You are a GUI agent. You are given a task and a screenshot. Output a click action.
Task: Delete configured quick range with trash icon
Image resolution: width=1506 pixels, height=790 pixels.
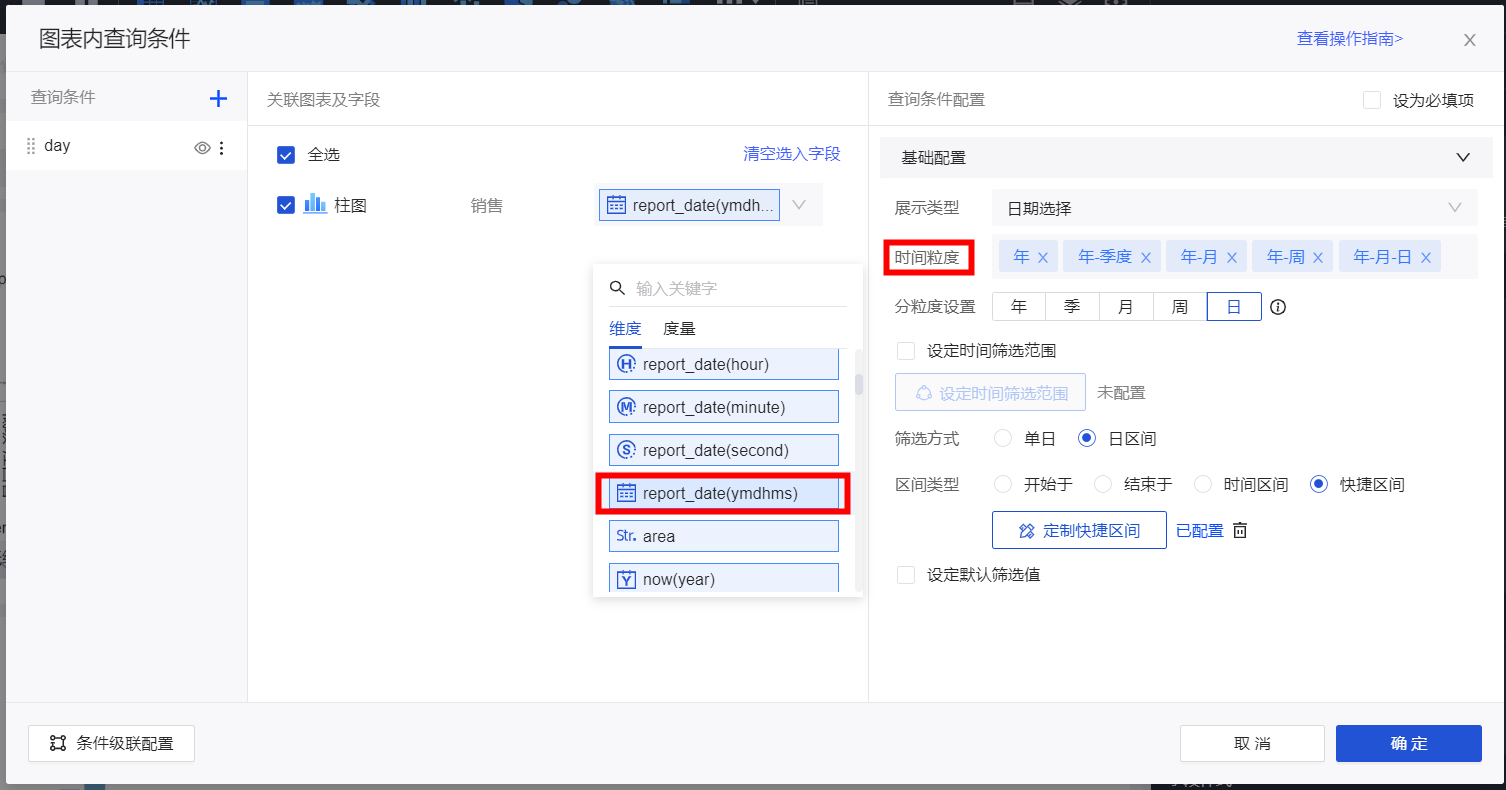click(x=1240, y=530)
